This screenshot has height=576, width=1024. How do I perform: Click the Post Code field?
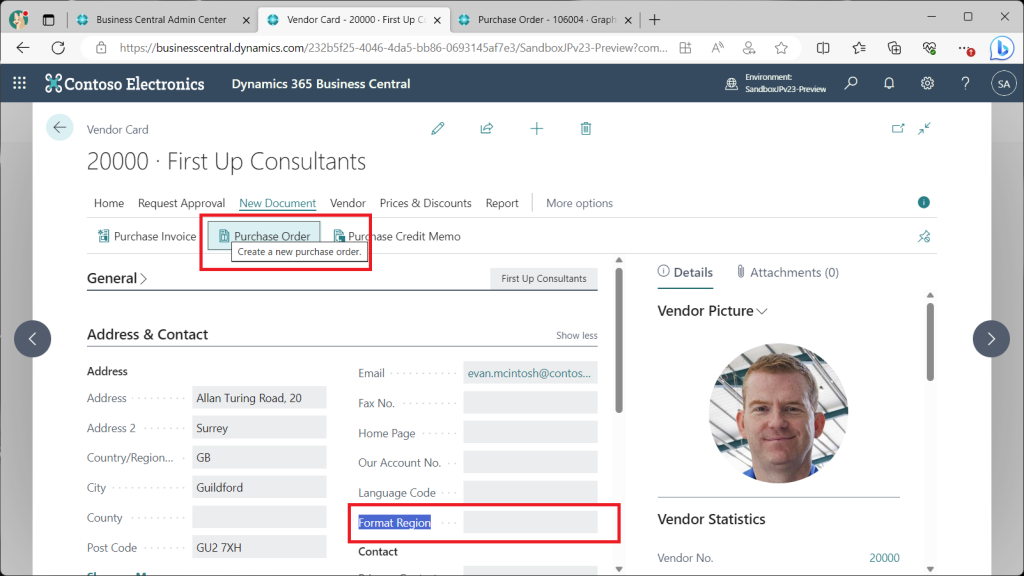(259, 547)
